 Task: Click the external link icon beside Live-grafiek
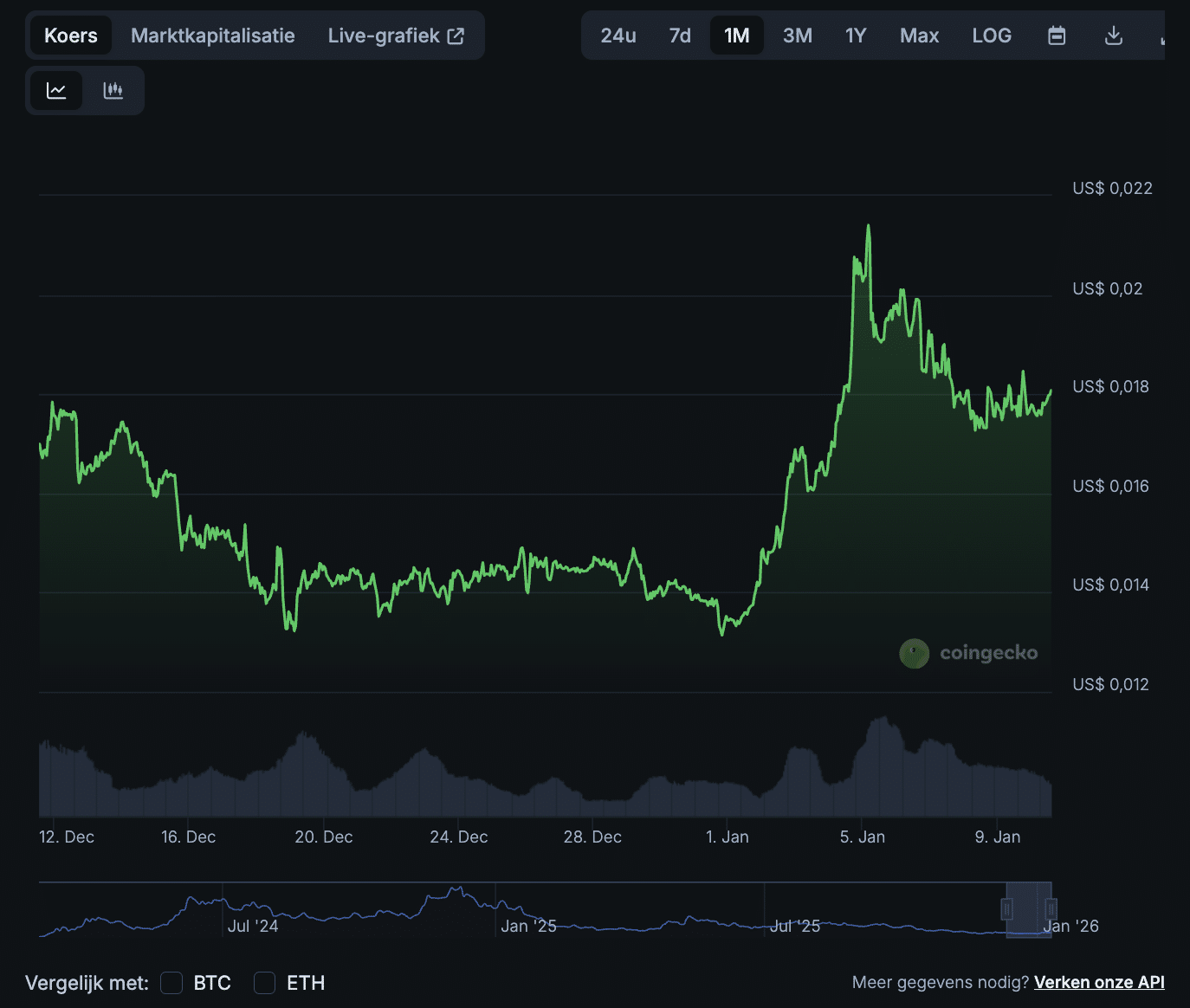click(x=456, y=36)
